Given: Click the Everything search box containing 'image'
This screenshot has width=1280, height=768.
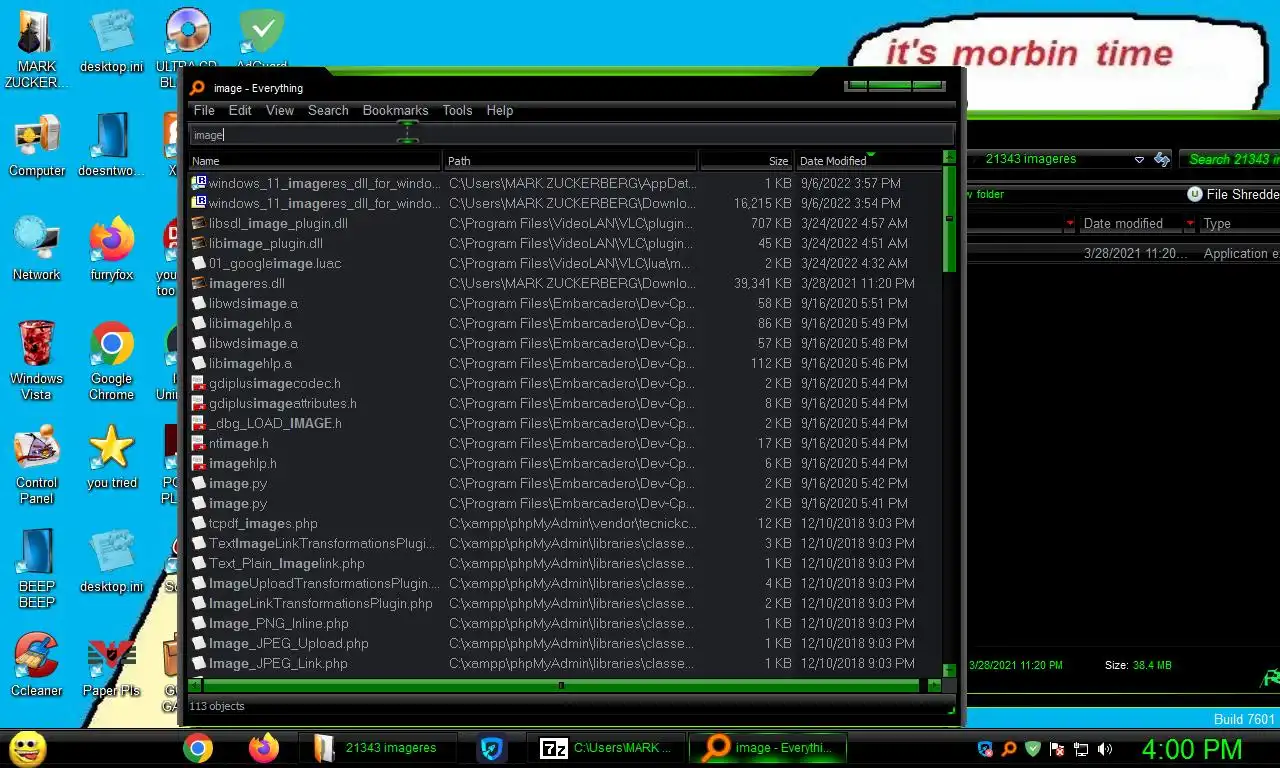Looking at the screenshot, I should coord(570,135).
